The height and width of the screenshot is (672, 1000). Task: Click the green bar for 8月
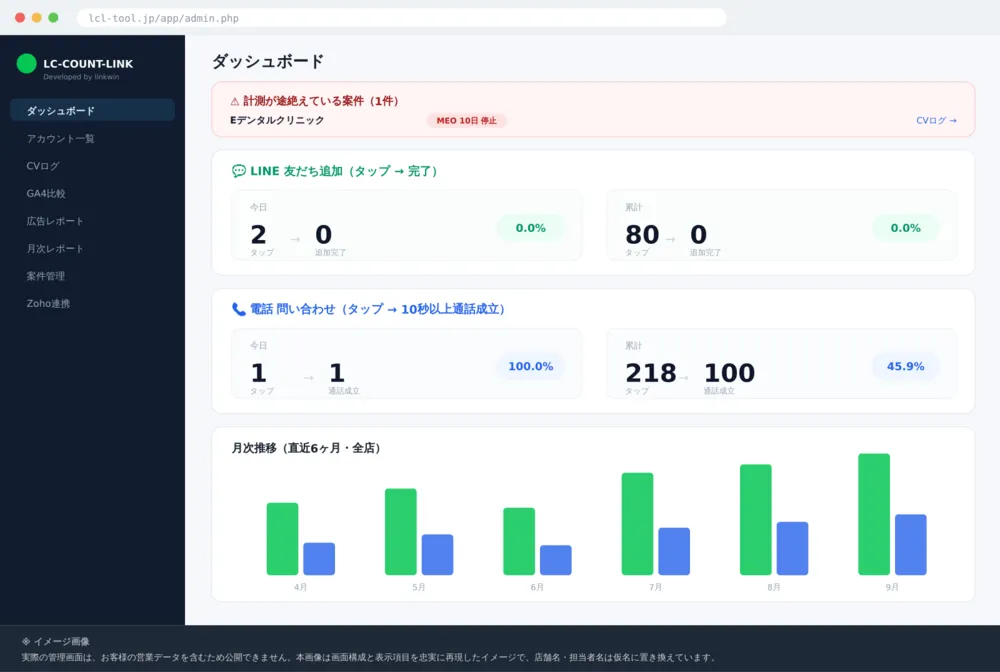(x=756, y=520)
